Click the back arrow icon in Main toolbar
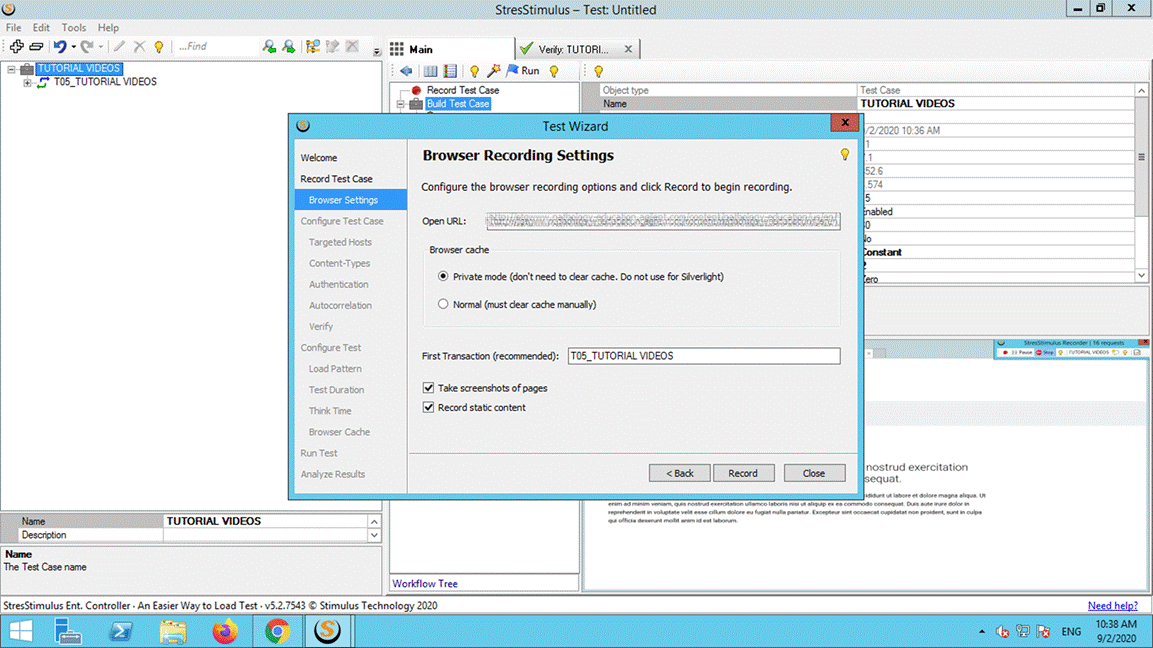The height and width of the screenshot is (648, 1153). tap(406, 71)
